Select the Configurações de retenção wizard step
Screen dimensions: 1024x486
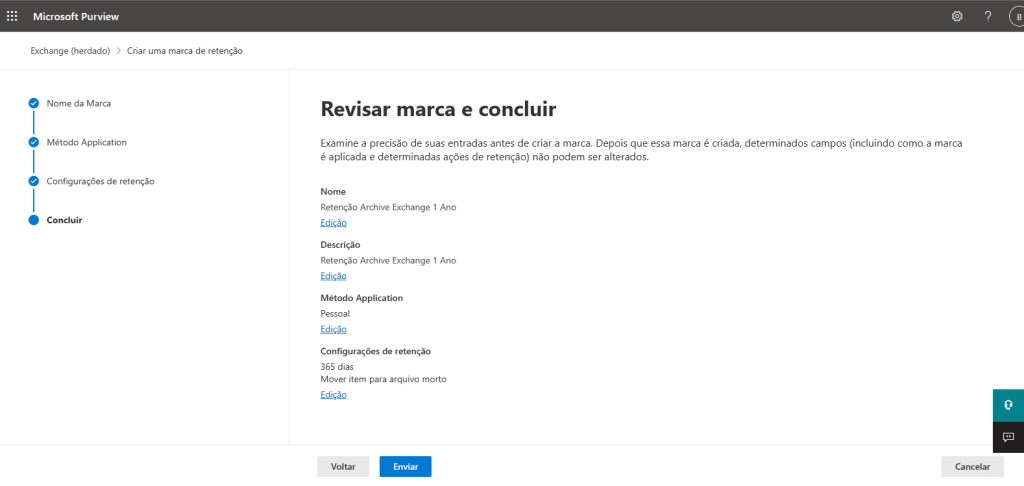[100, 181]
